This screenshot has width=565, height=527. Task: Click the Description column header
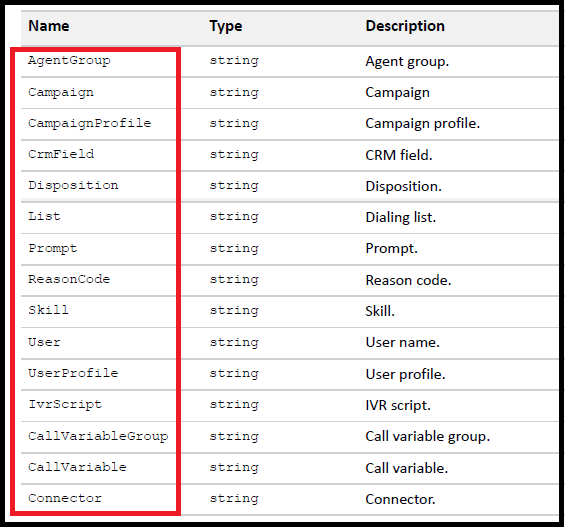click(x=405, y=26)
